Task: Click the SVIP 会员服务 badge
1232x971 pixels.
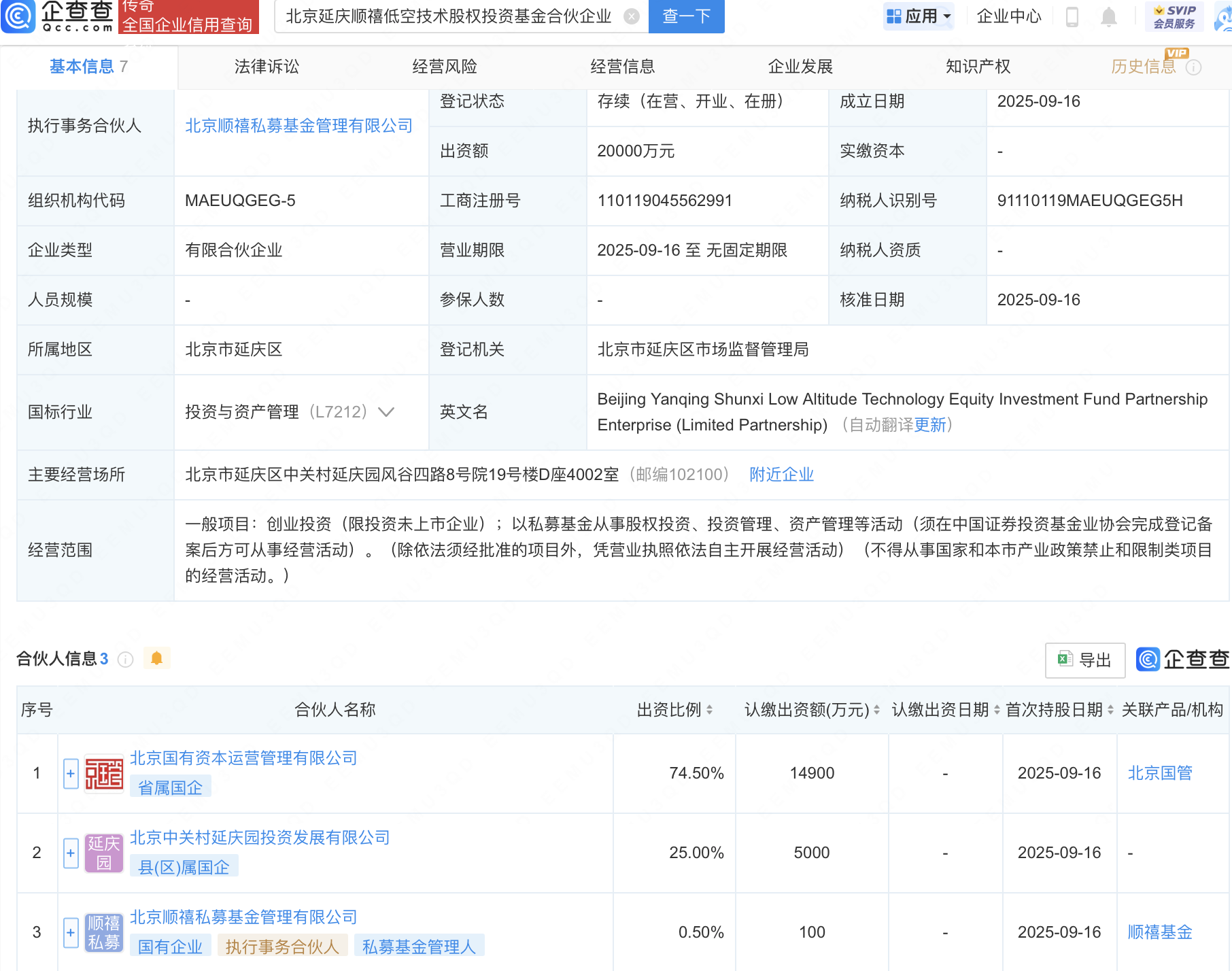Action: click(1174, 16)
